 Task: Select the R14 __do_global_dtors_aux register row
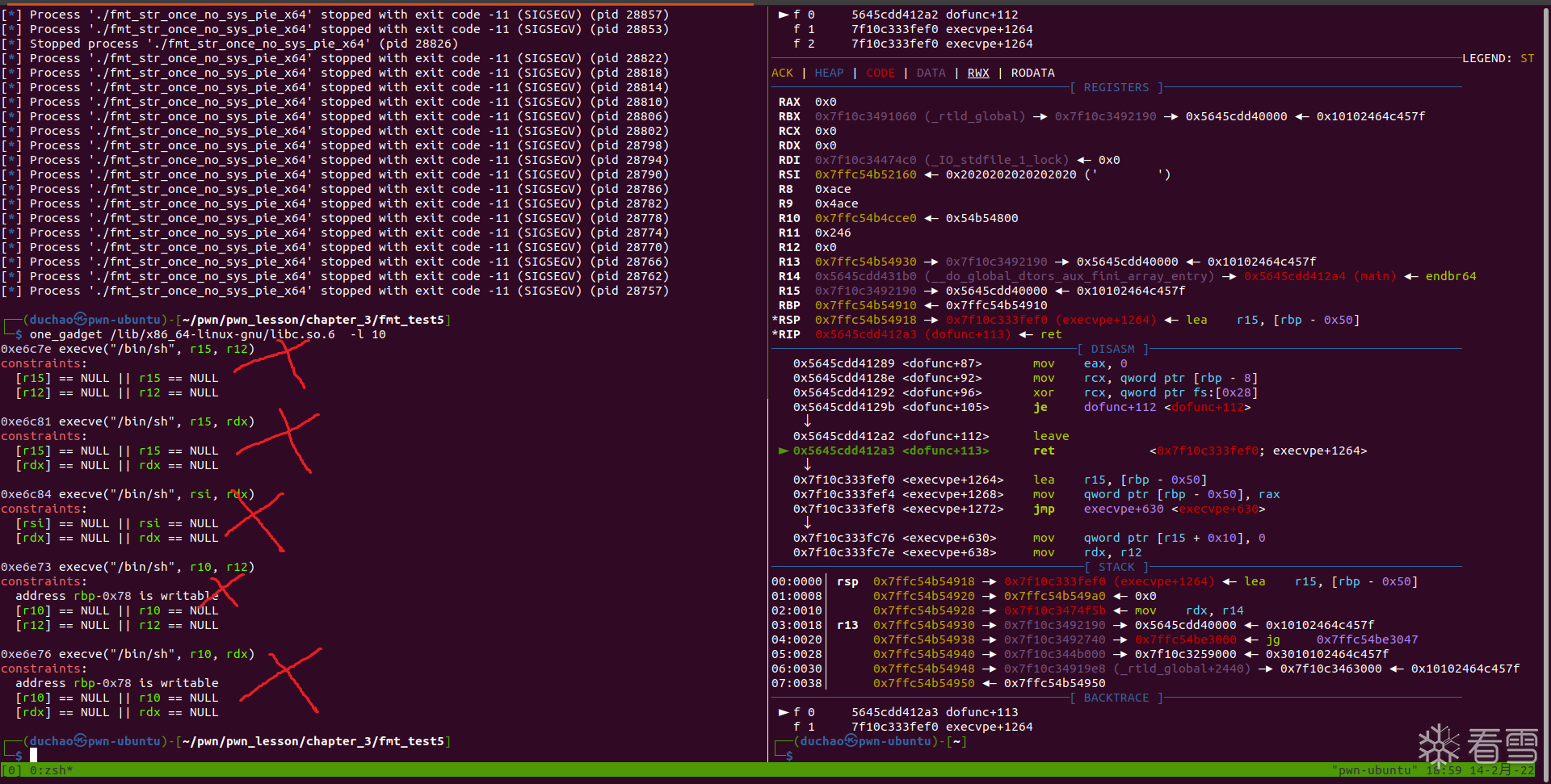1128,276
